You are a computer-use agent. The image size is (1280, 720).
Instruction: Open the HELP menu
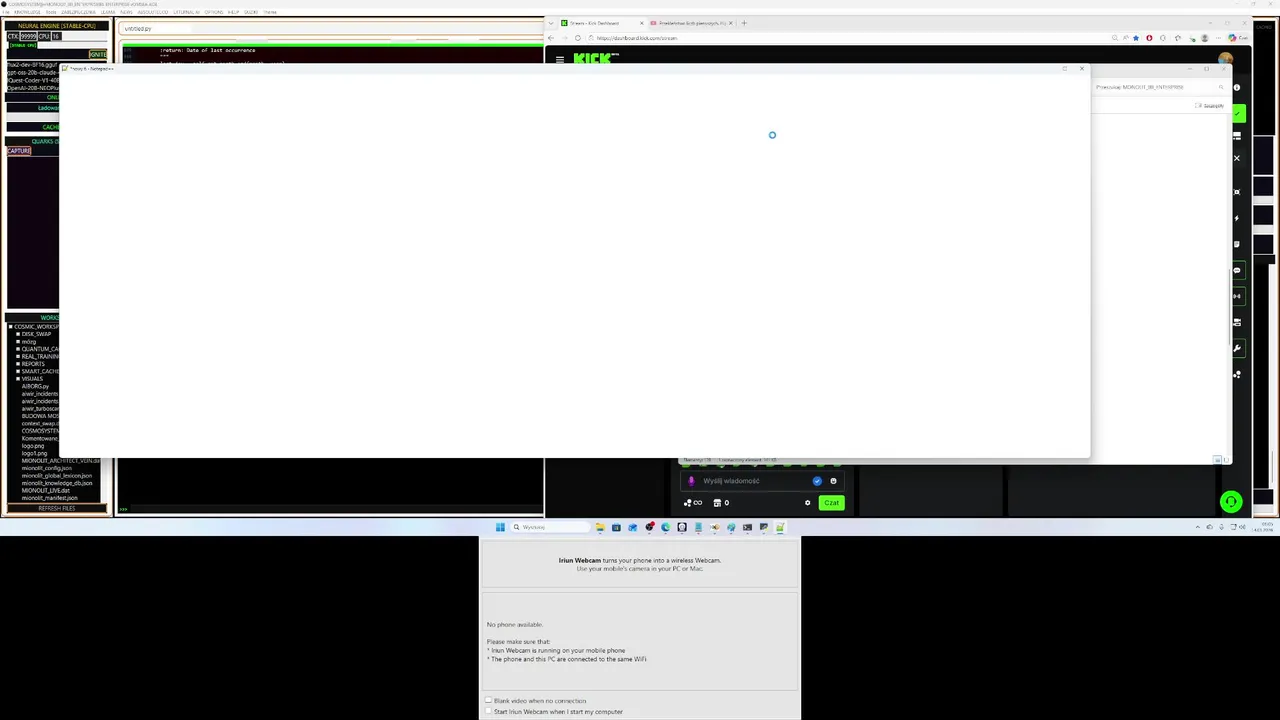233,12
